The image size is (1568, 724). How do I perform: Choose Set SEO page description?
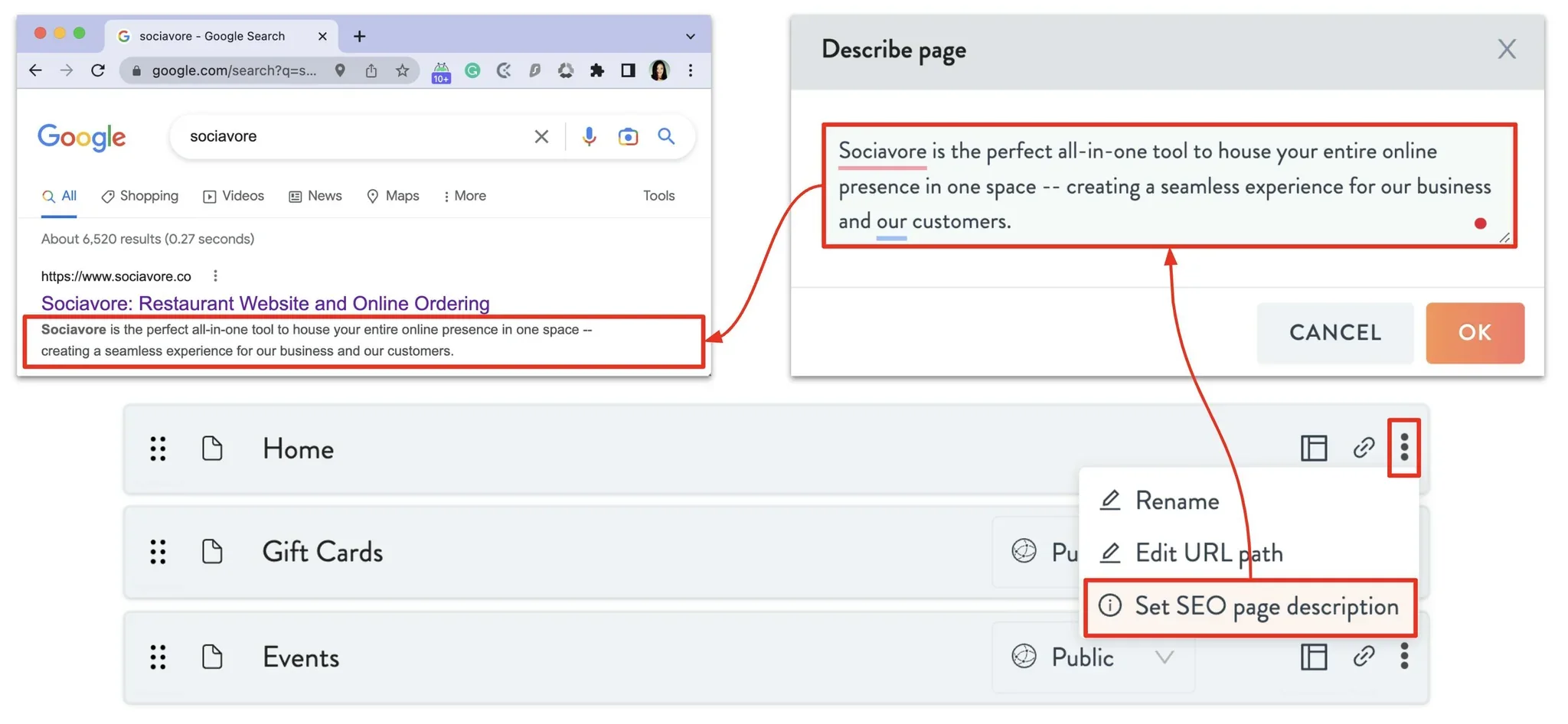pos(1249,607)
